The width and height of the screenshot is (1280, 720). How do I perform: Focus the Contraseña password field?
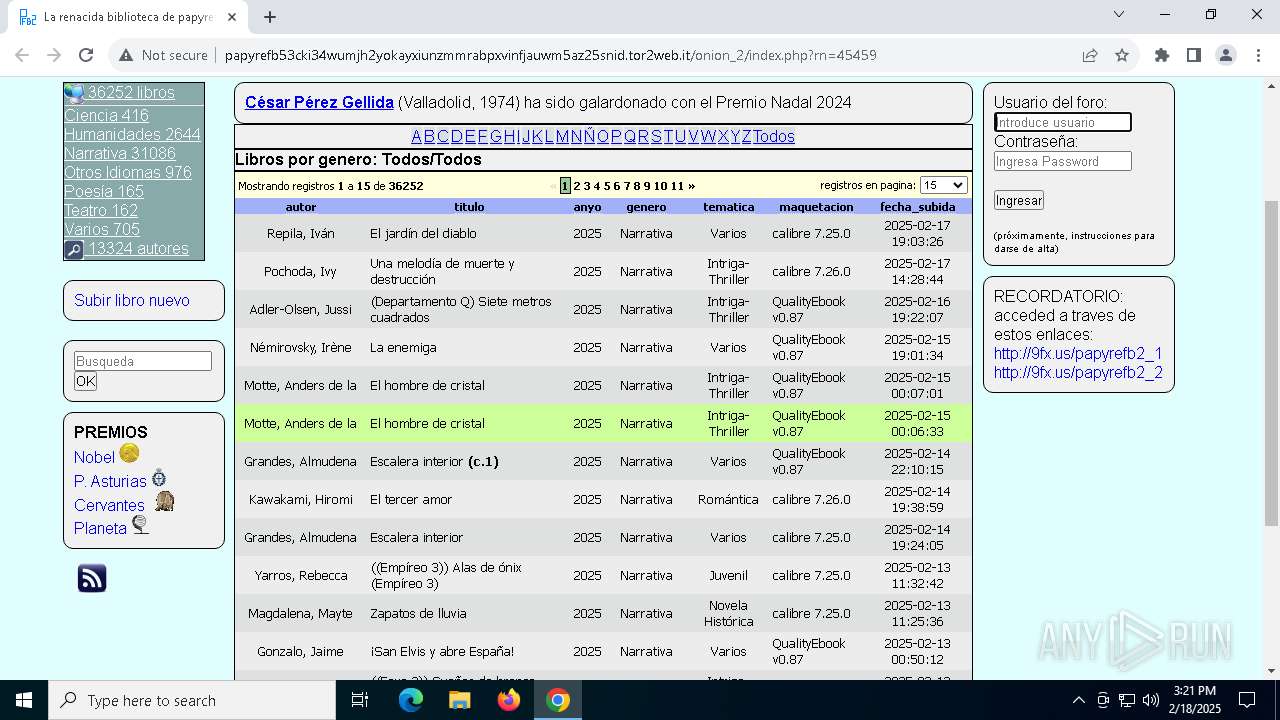1063,161
